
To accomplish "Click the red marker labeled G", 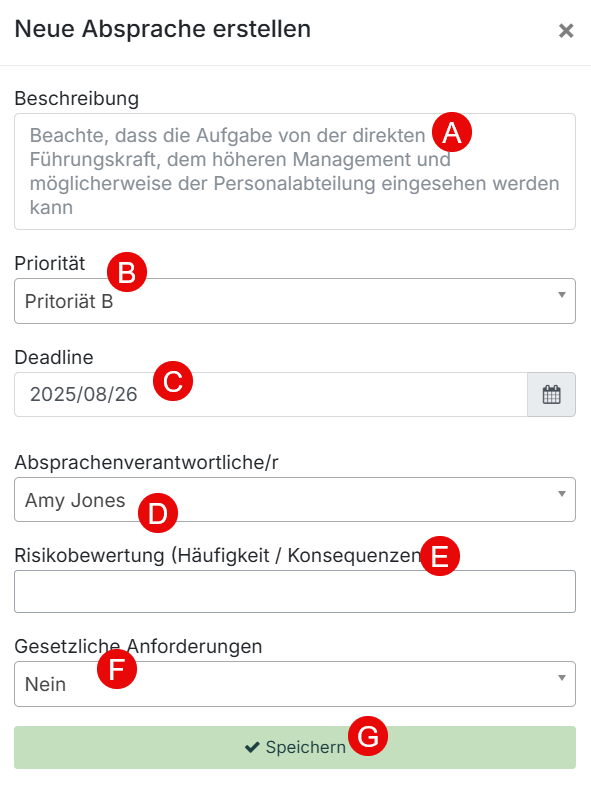I will pyautogui.click(x=368, y=736).
